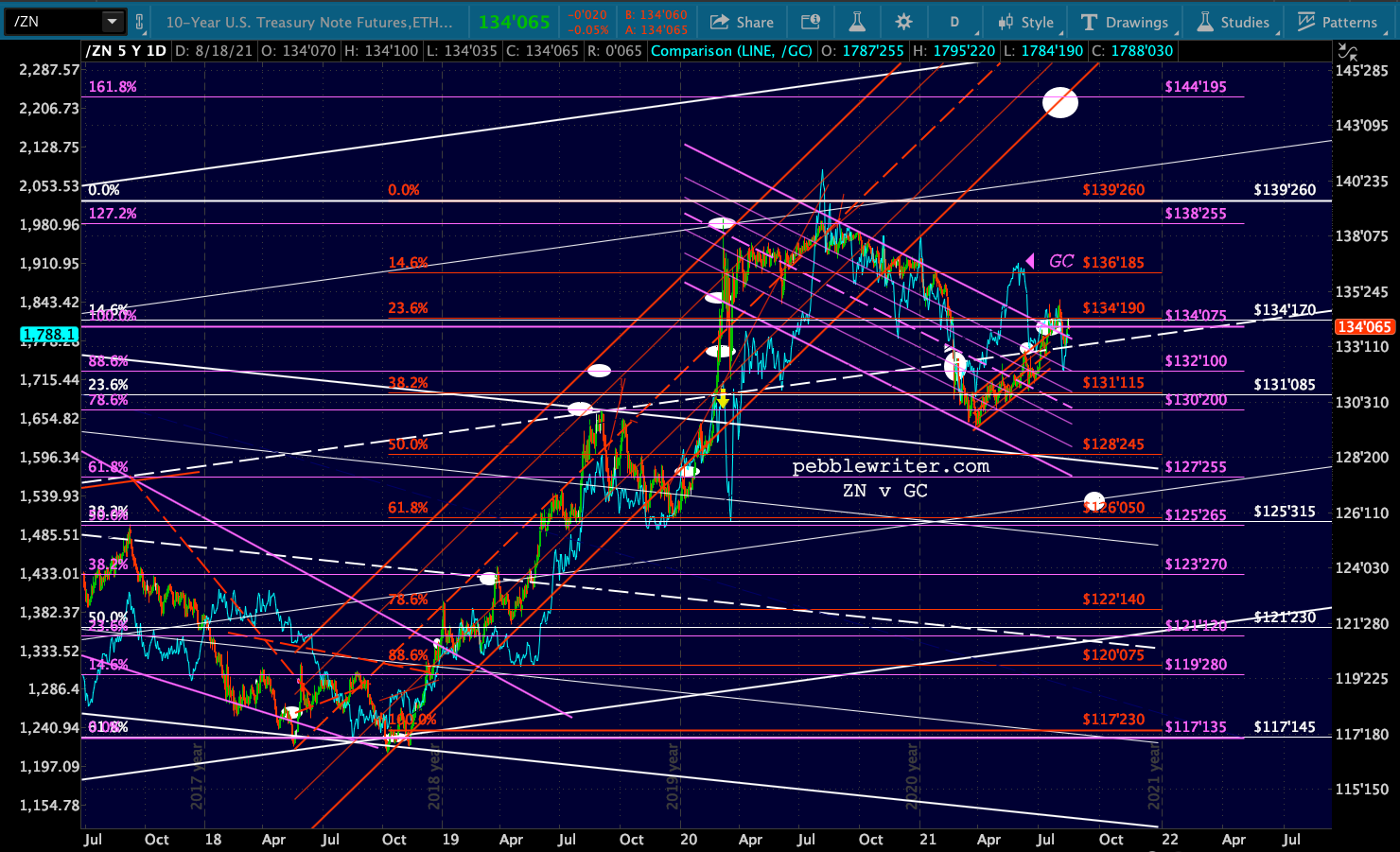Click the white $131'085 price label
Viewport: 1400px width, 852px height.
coord(1285,385)
